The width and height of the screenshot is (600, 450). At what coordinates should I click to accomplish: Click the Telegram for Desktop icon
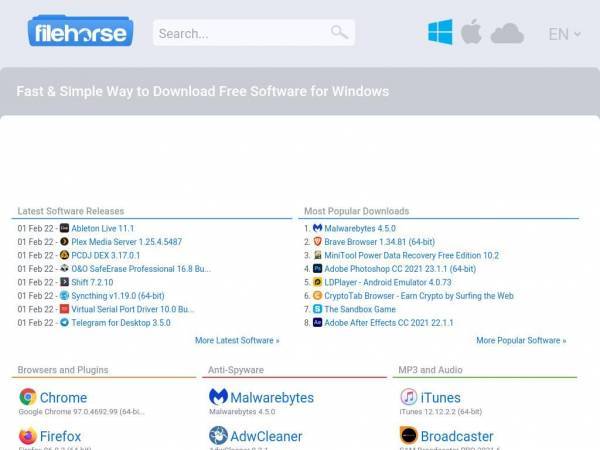click(64, 323)
